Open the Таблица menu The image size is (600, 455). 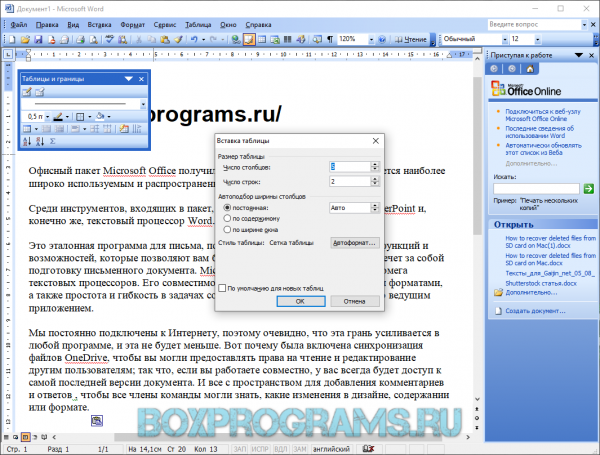coord(198,25)
